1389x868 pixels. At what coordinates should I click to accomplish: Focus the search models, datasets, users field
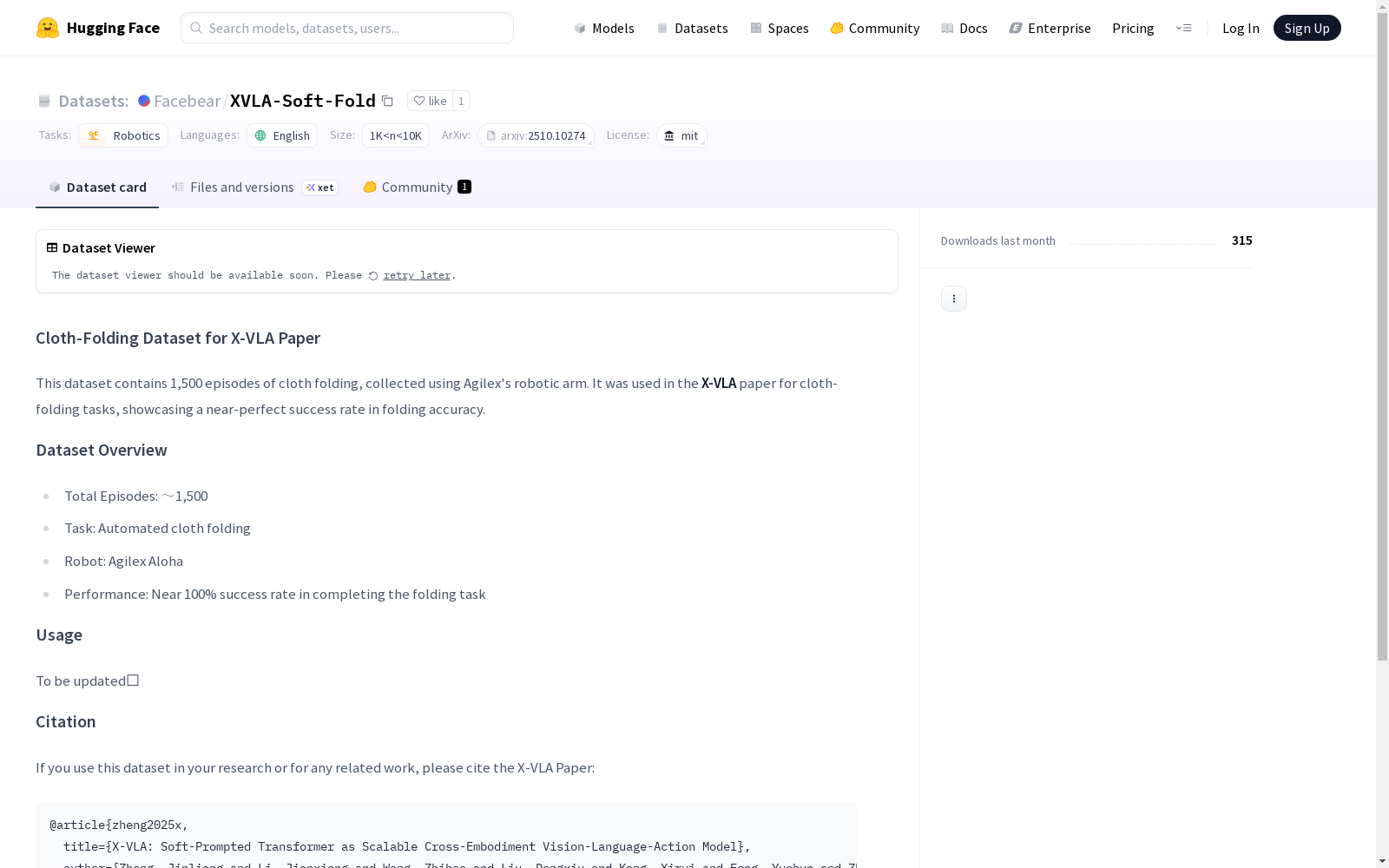point(347,28)
